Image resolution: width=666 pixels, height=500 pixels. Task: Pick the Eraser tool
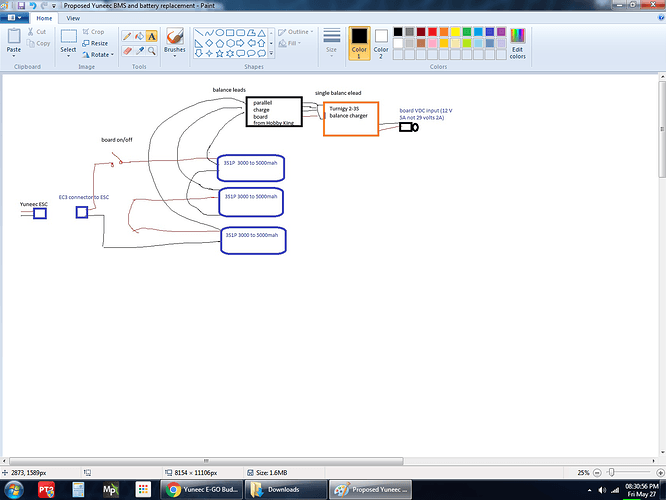click(127, 50)
